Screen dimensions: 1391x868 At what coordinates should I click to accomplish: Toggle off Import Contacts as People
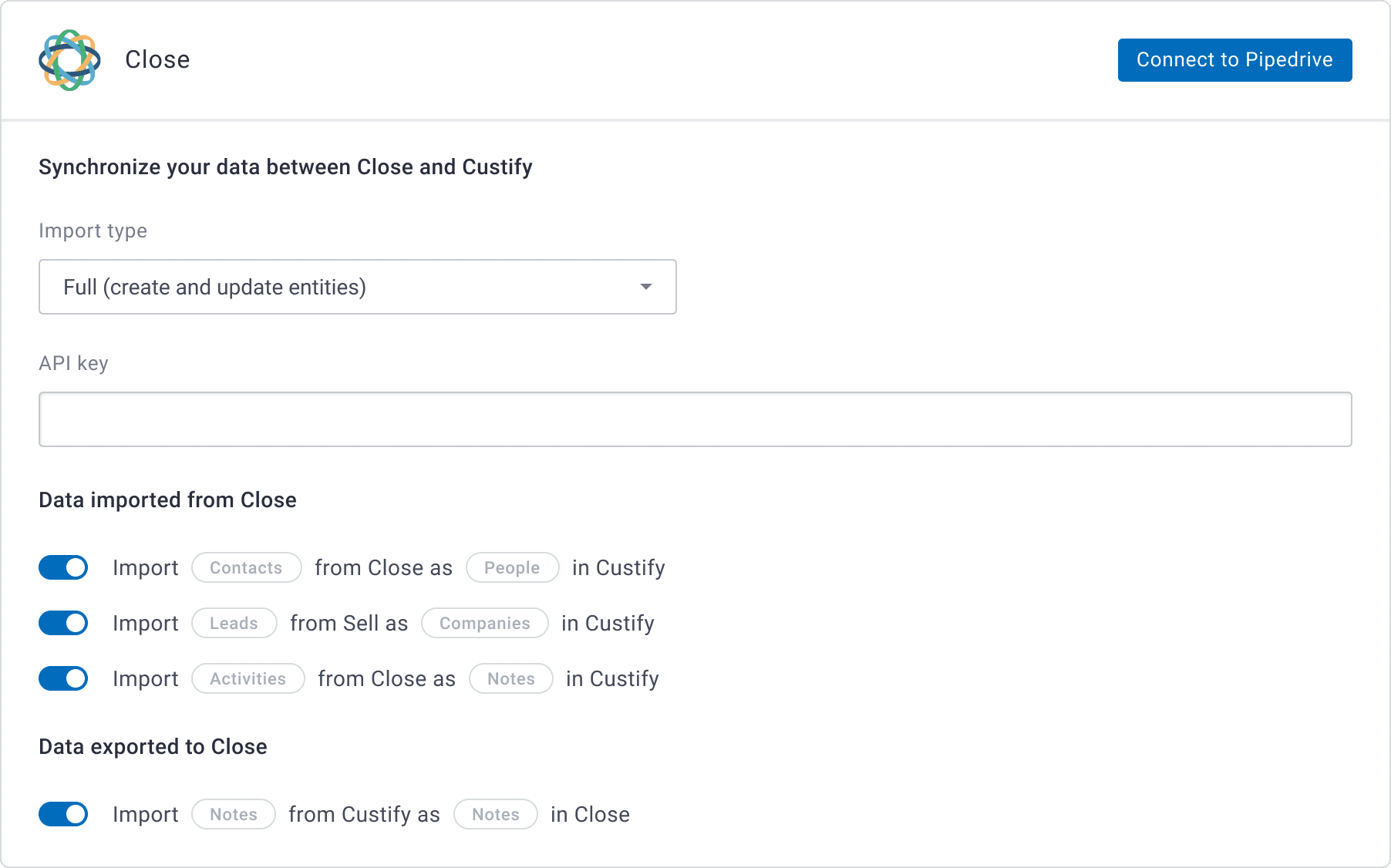coord(63,567)
